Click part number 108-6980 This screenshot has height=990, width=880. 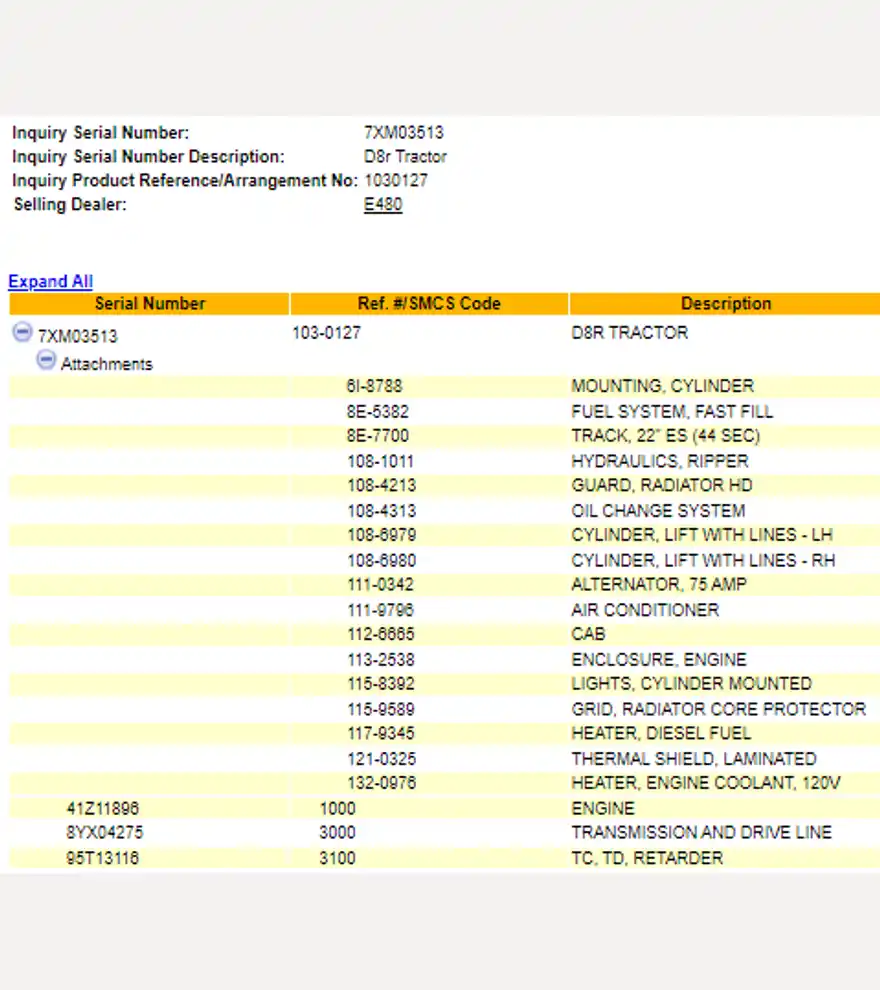pyautogui.click(x=382, y=561)
